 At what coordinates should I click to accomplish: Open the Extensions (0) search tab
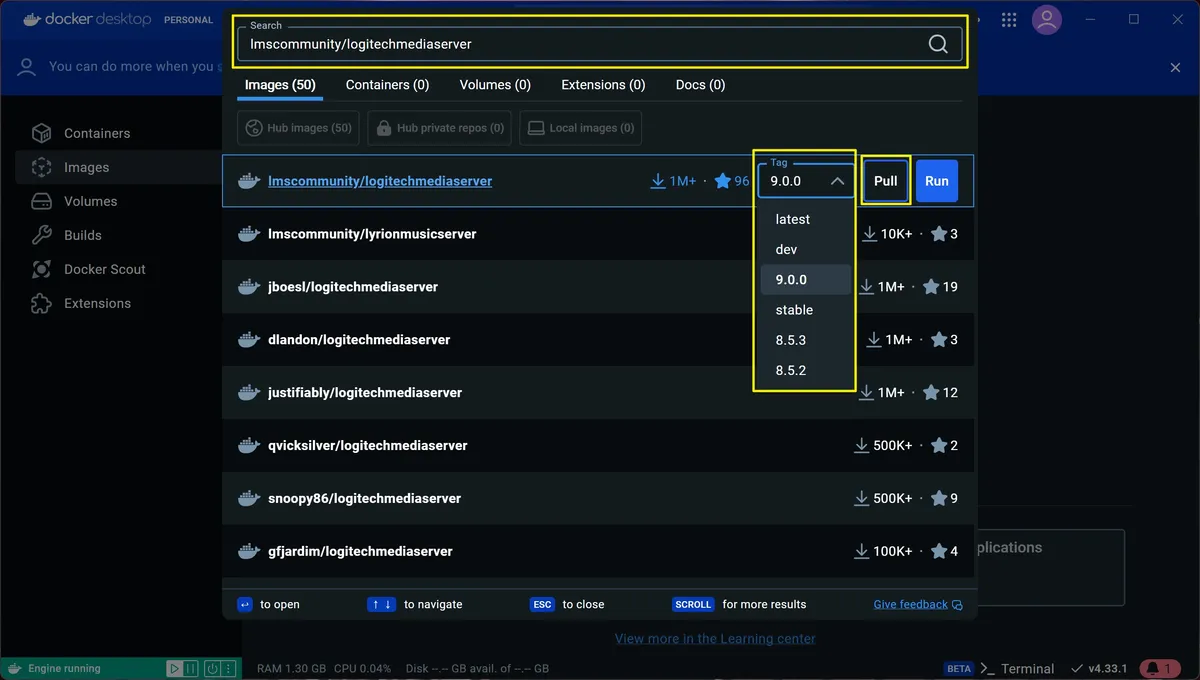click(603, 85)
